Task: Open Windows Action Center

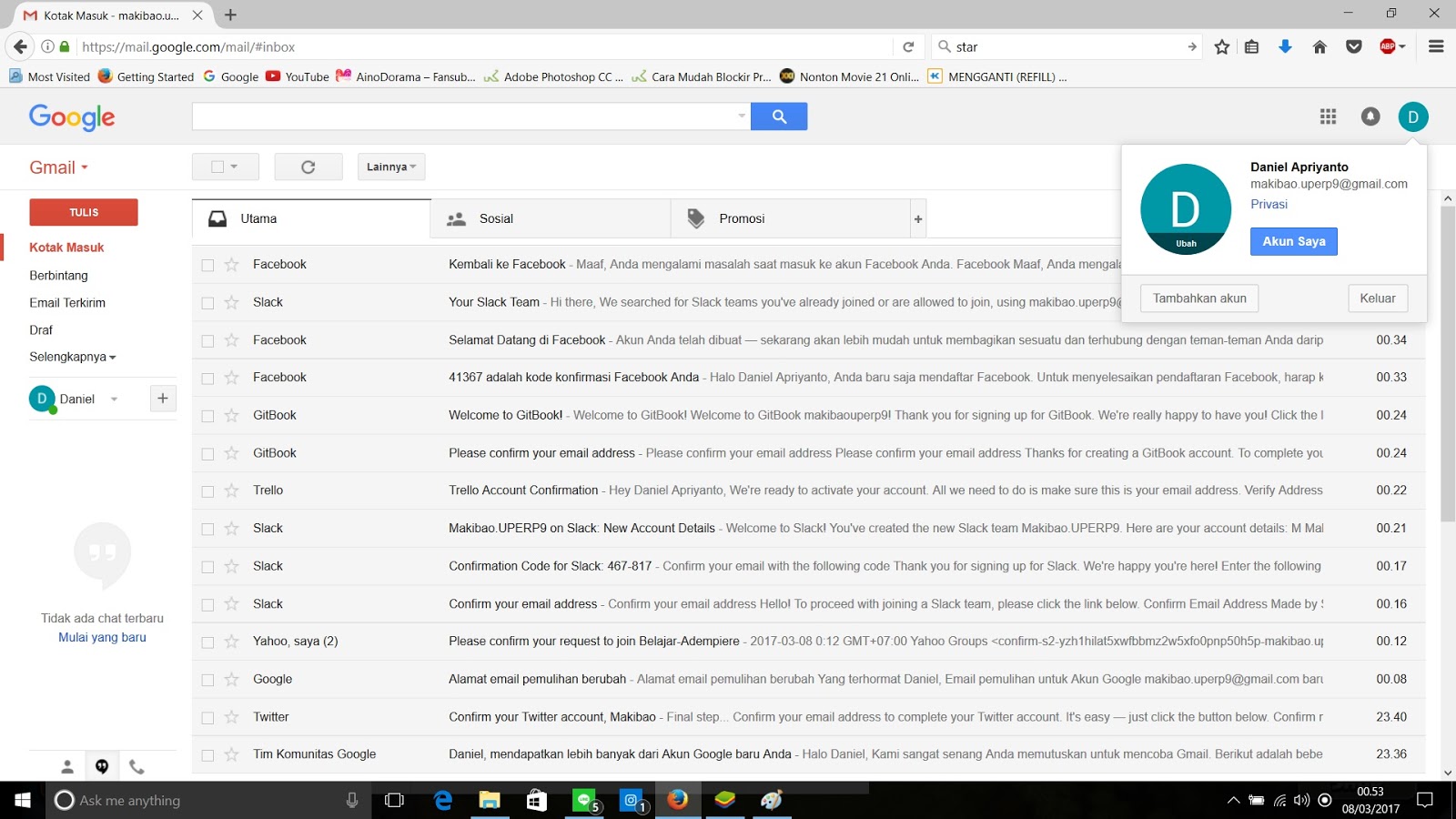Action: [1425, 800]
